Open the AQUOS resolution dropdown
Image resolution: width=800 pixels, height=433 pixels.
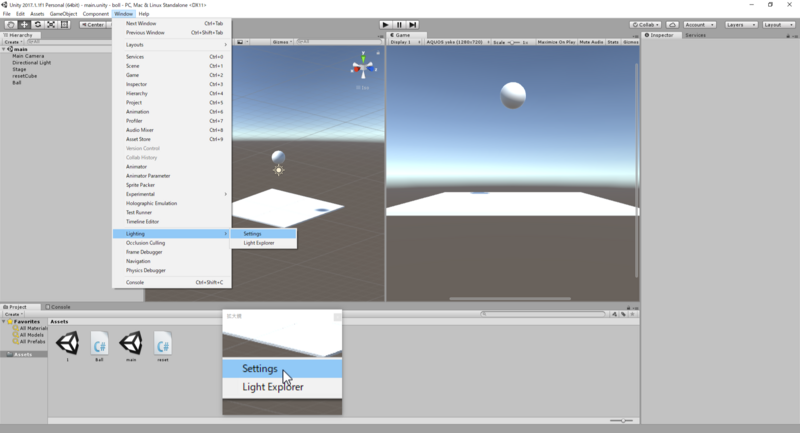(x=457, y=42)
